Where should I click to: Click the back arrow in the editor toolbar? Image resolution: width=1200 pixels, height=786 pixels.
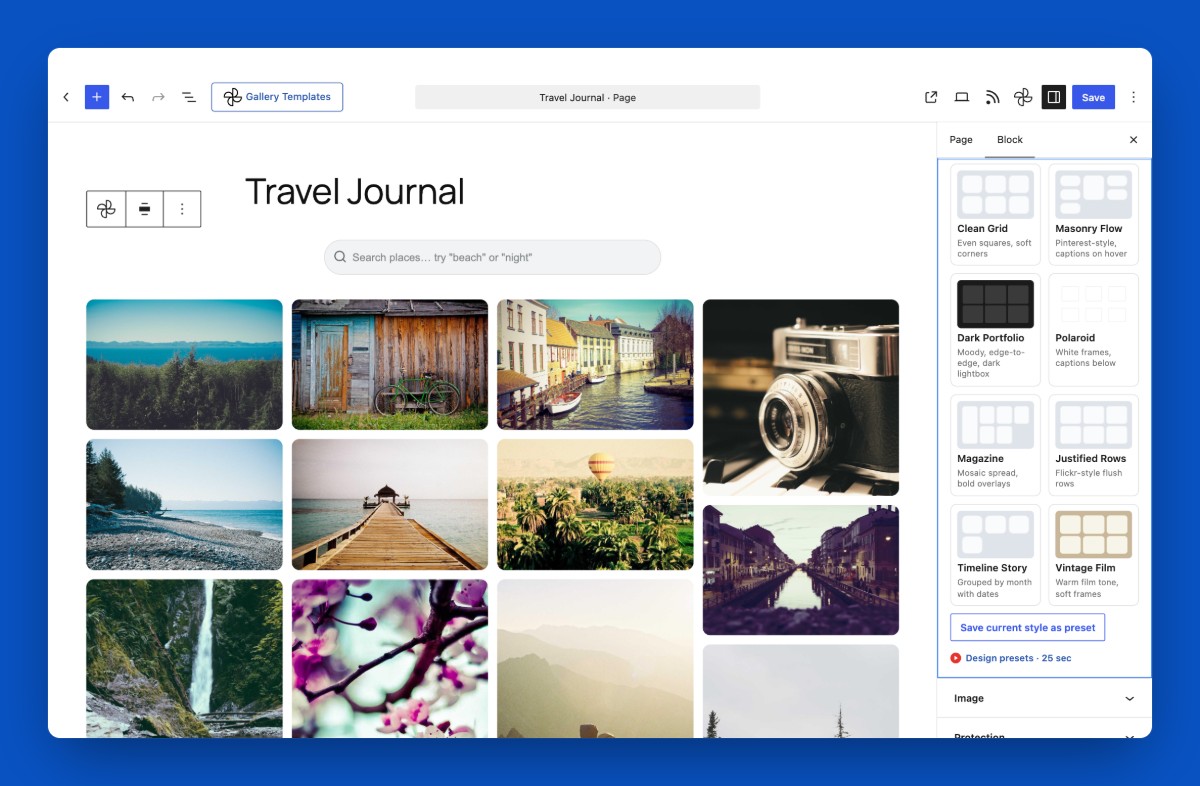[x=66, y=97]
